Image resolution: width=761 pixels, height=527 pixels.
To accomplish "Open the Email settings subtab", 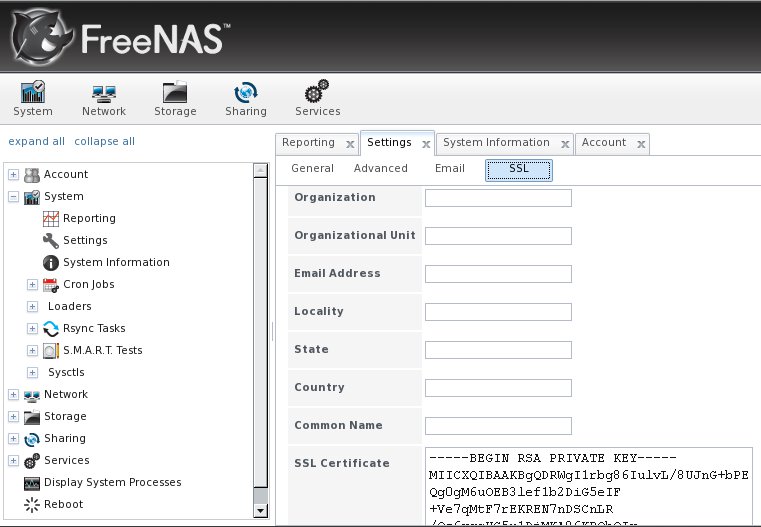I will pyautogui.click(x=449, y=168).
